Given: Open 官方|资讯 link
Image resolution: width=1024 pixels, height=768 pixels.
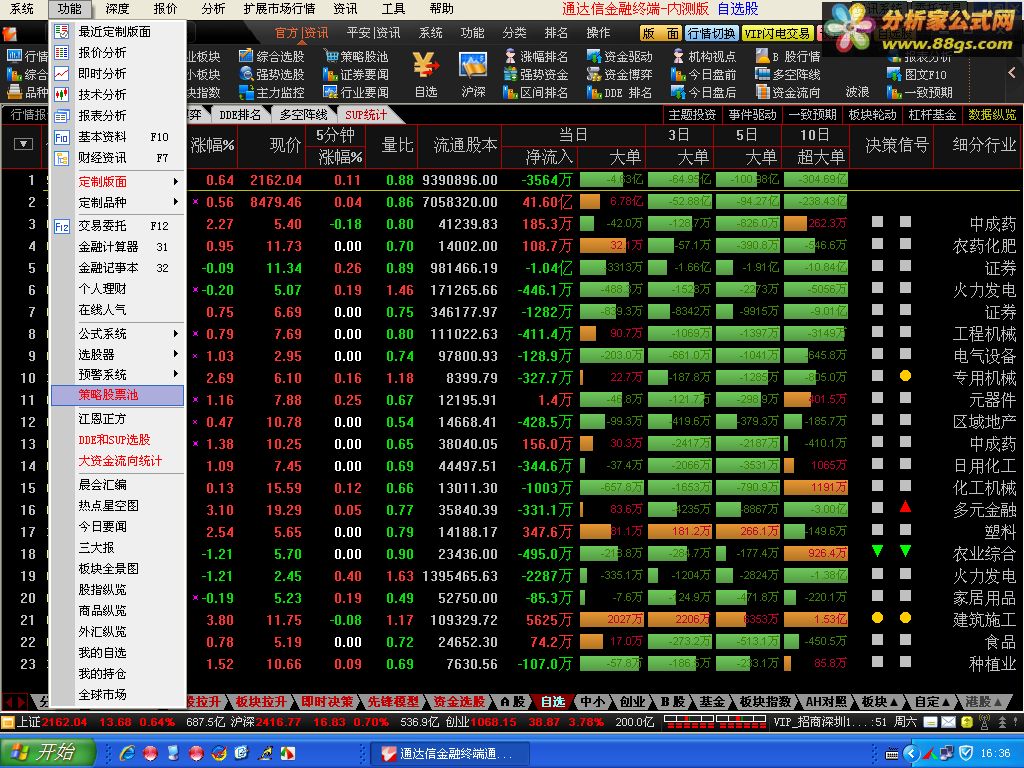Looking at the screenshot, I should point(302,33).
